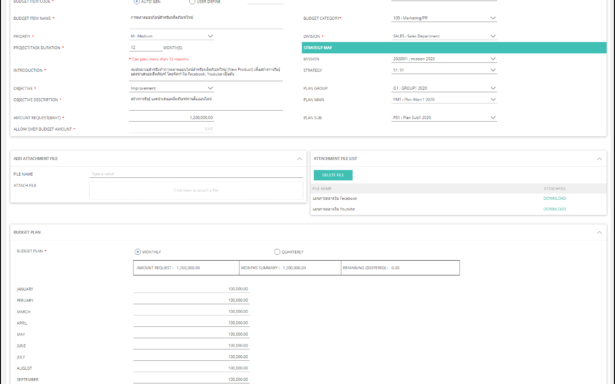Click the Months Summary value box

click(x=290, y=268)
